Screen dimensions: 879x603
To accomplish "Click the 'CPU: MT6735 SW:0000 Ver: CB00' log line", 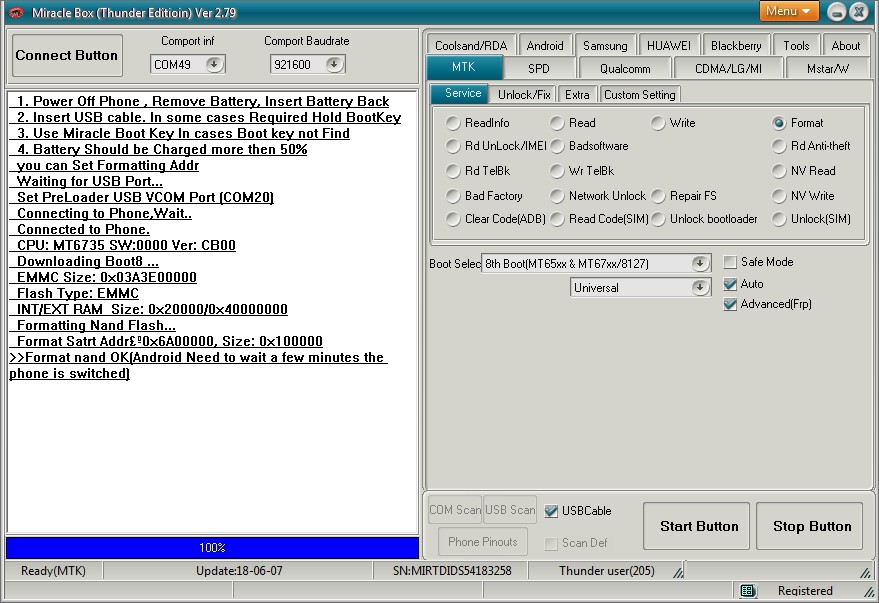I will pos(126,245).
